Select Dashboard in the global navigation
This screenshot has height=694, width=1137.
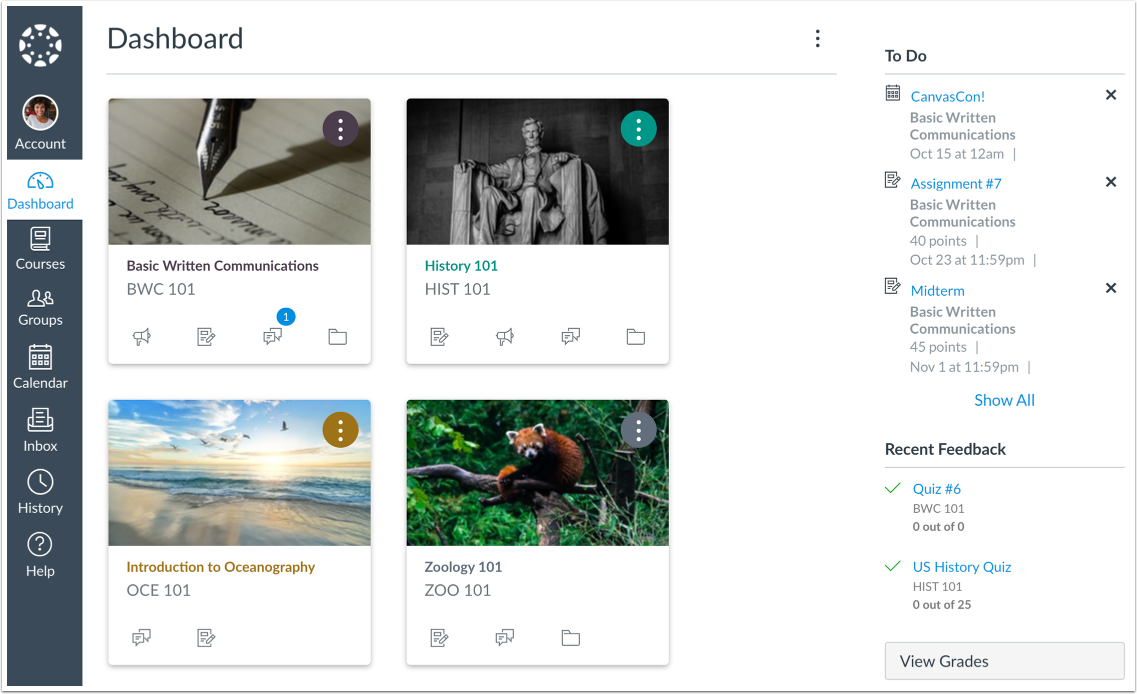[40, 192]
